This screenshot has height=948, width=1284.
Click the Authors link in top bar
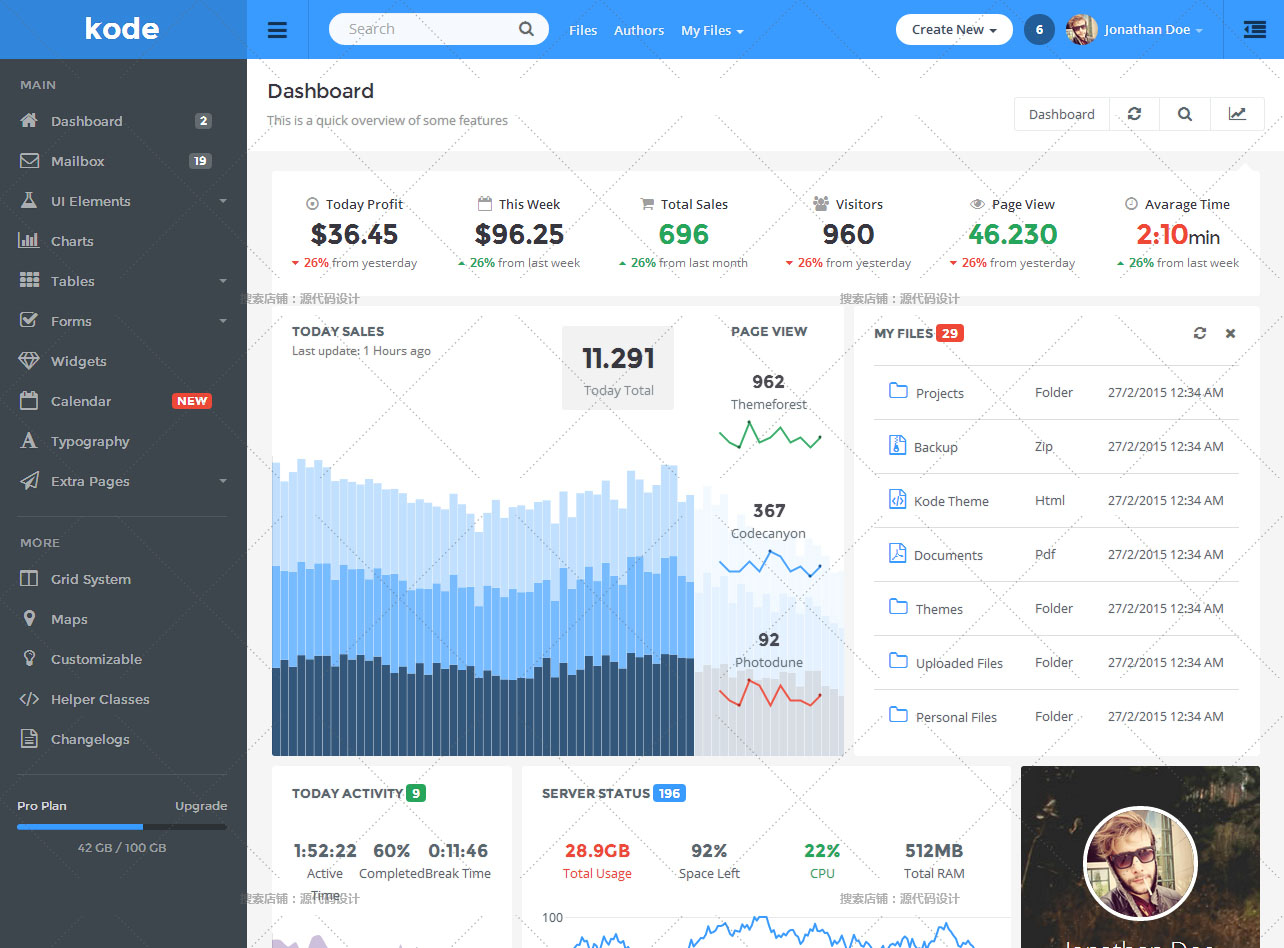point(639,31)
